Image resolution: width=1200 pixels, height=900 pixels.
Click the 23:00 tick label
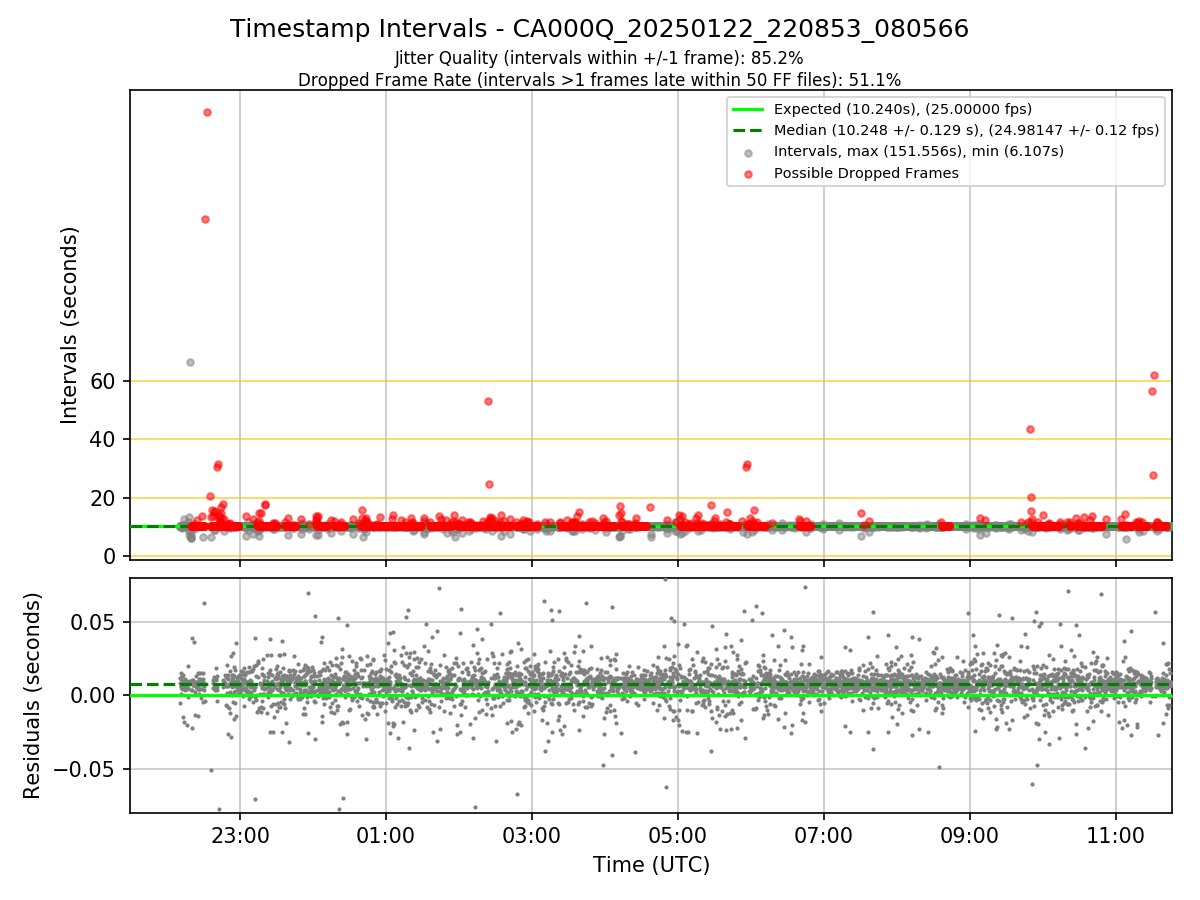(x=240, y=834)
